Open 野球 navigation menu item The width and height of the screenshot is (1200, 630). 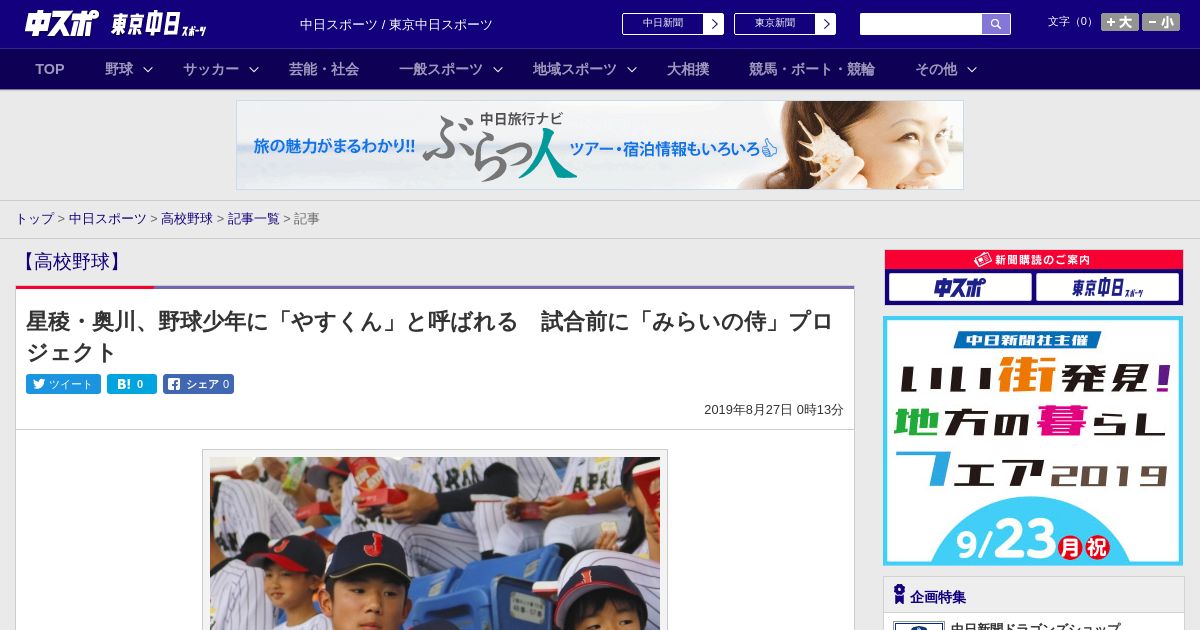click(x=119, y=69)
